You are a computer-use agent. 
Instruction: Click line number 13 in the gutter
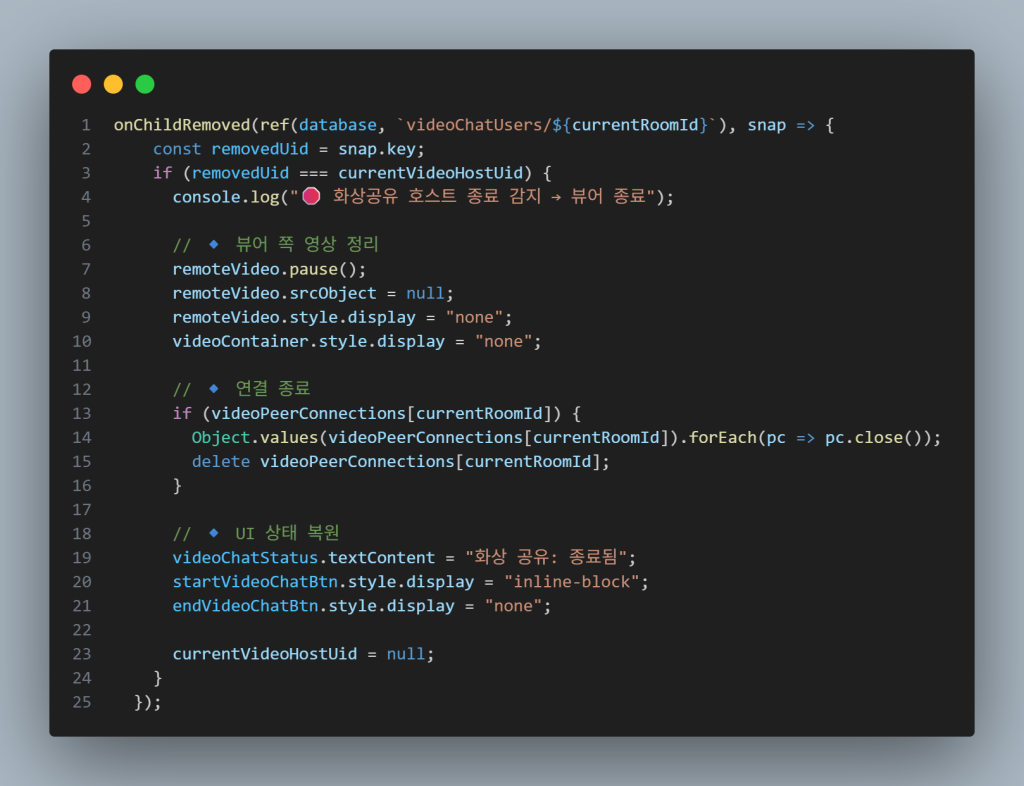pyautogui.click(x=82, y=413)
